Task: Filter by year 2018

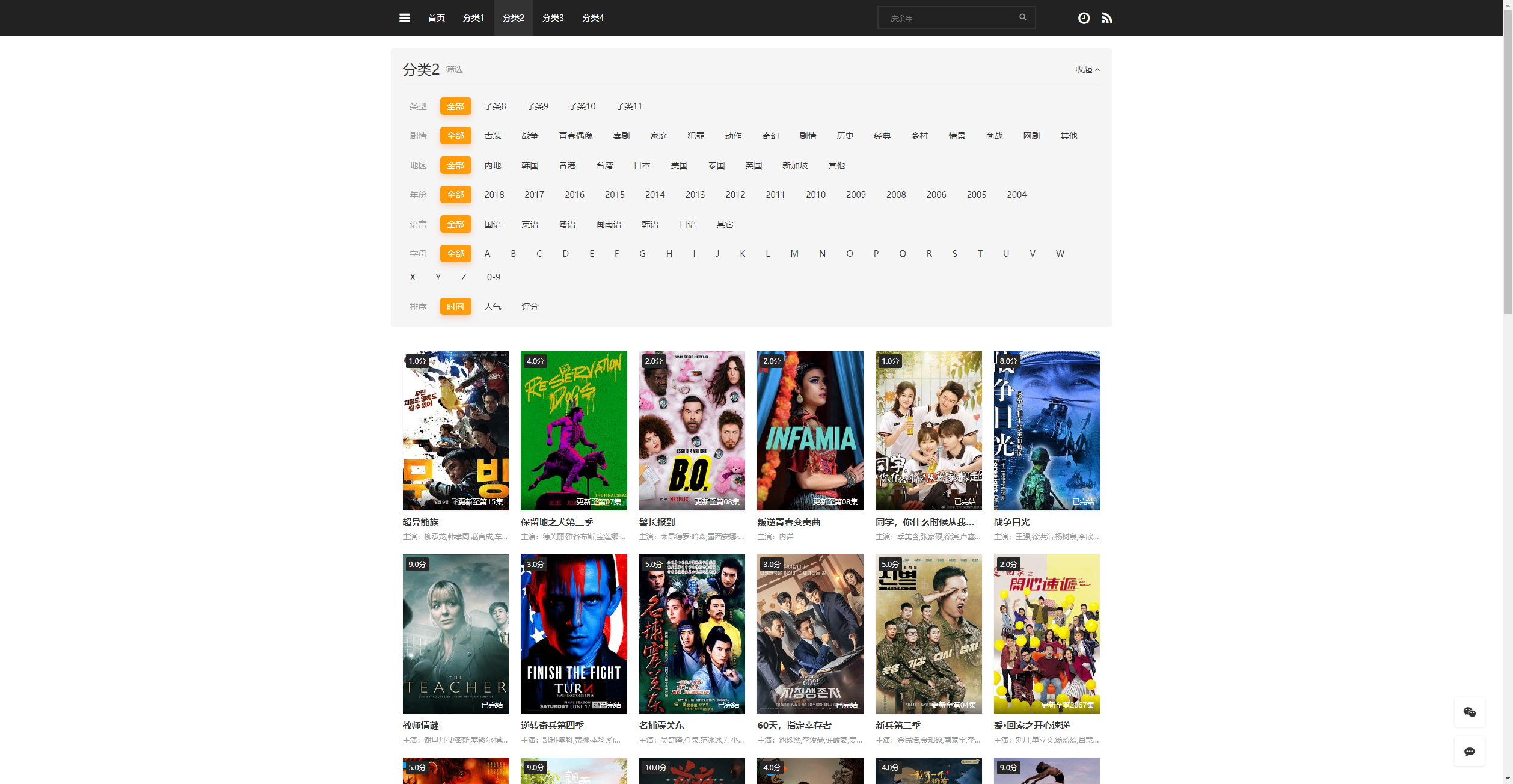Action: click(x=494, y=195)
